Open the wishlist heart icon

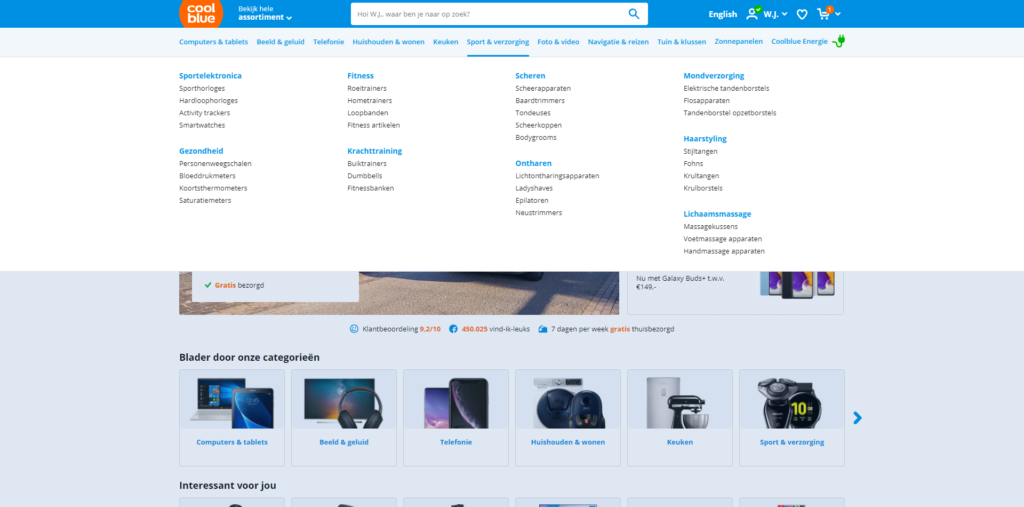[802, 14]
